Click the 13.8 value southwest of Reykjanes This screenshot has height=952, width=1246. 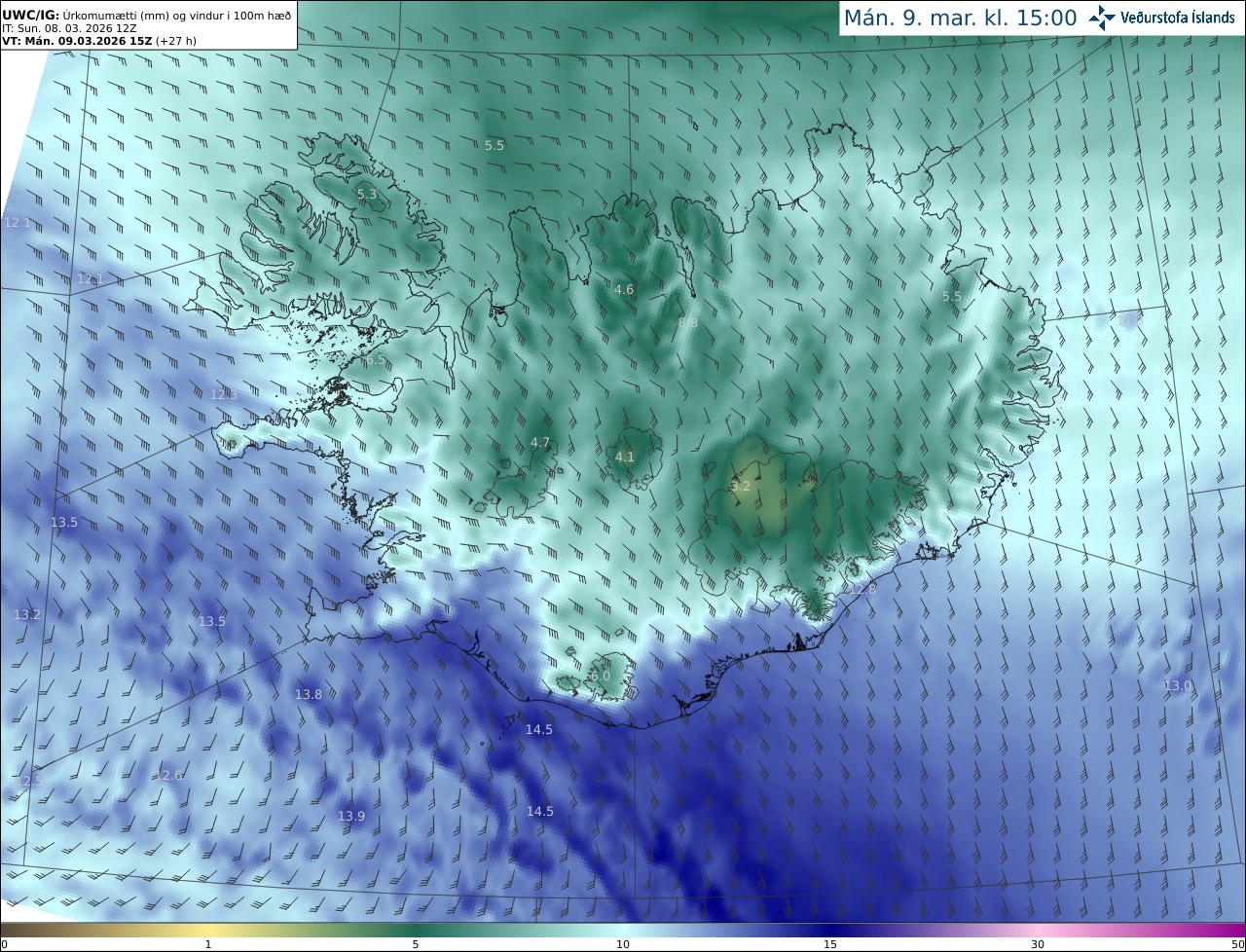309,694
